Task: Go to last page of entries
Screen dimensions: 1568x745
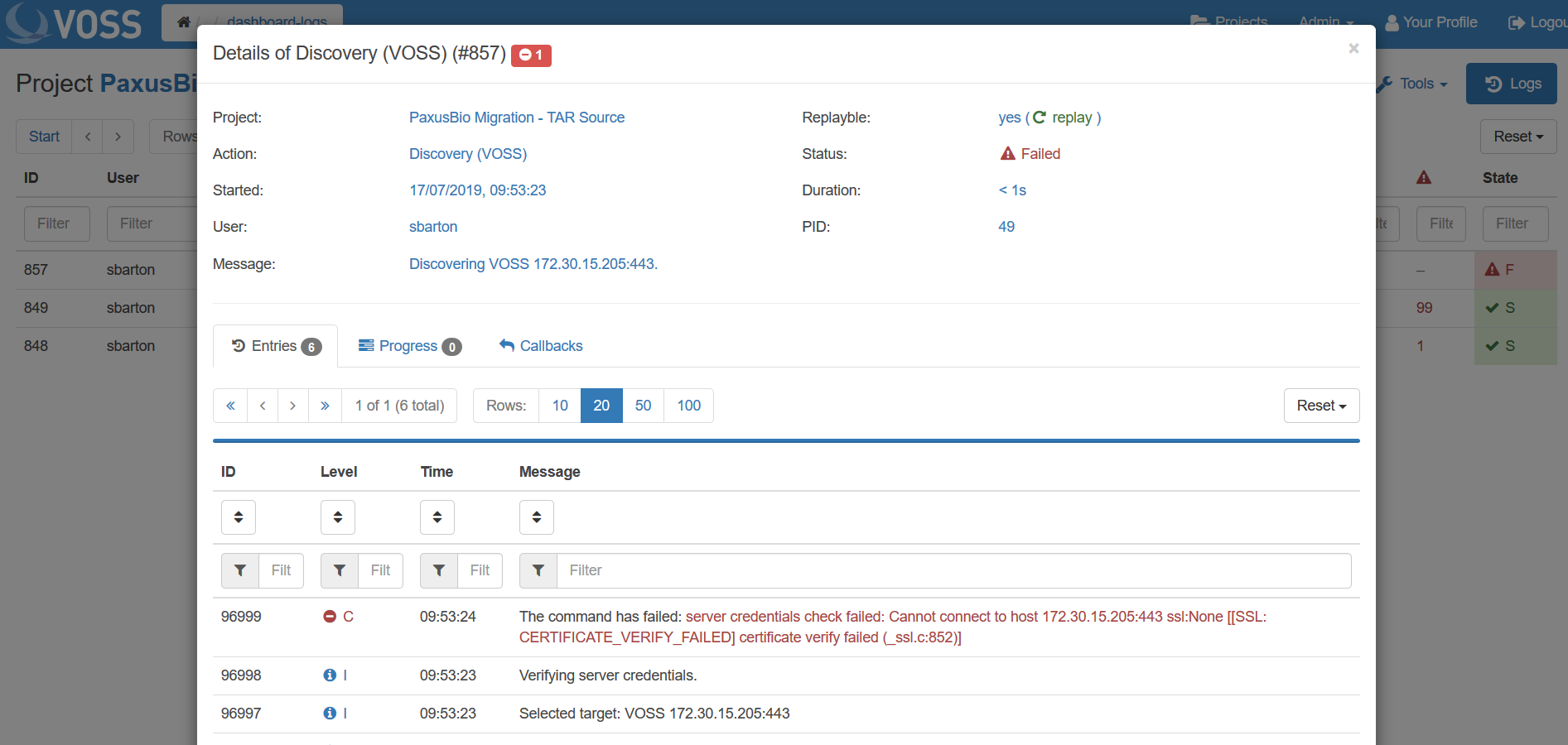Action: coord(325,406)
